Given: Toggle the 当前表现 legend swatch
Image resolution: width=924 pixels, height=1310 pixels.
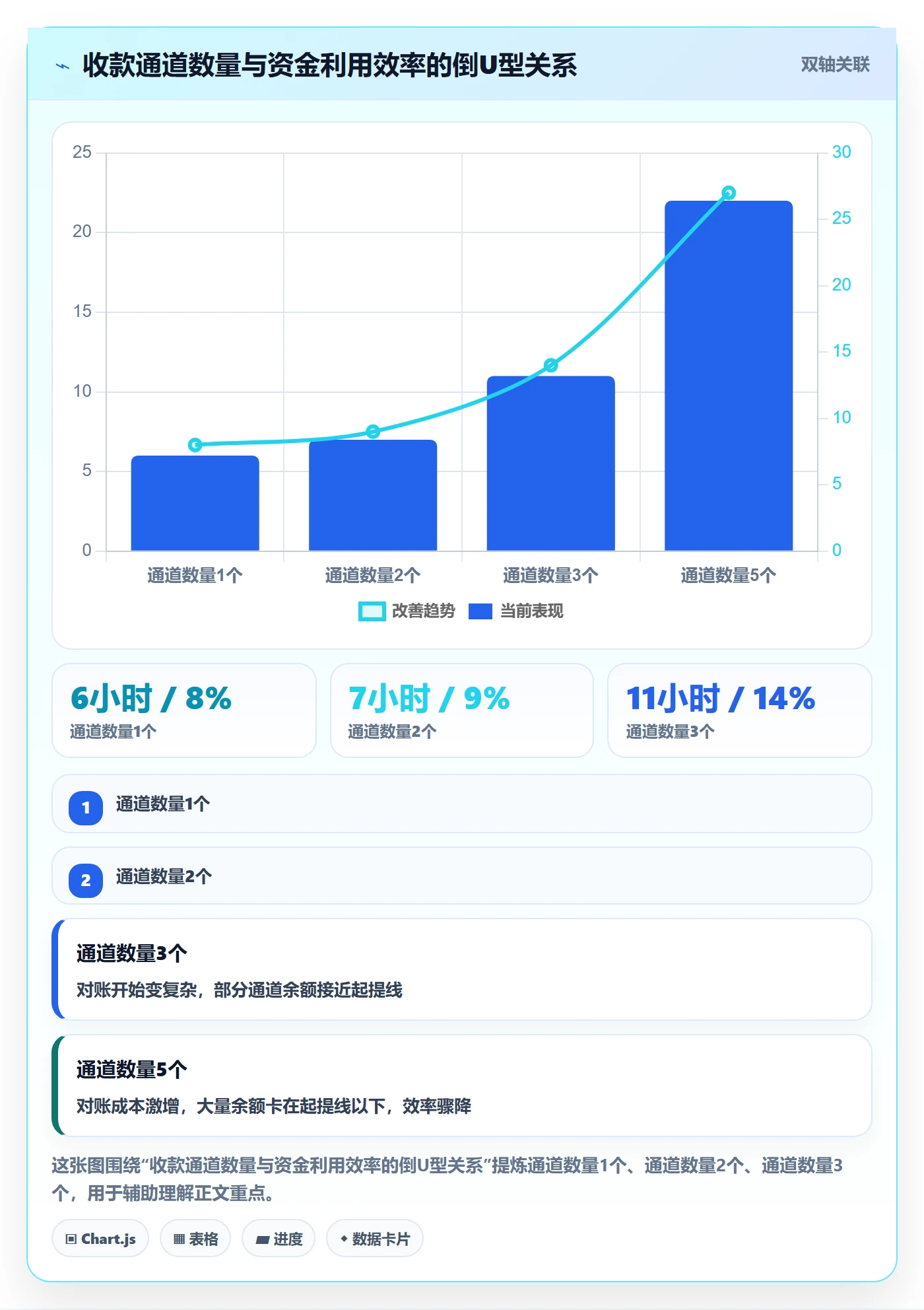Looking at the screenshot, I should (480, 611).
